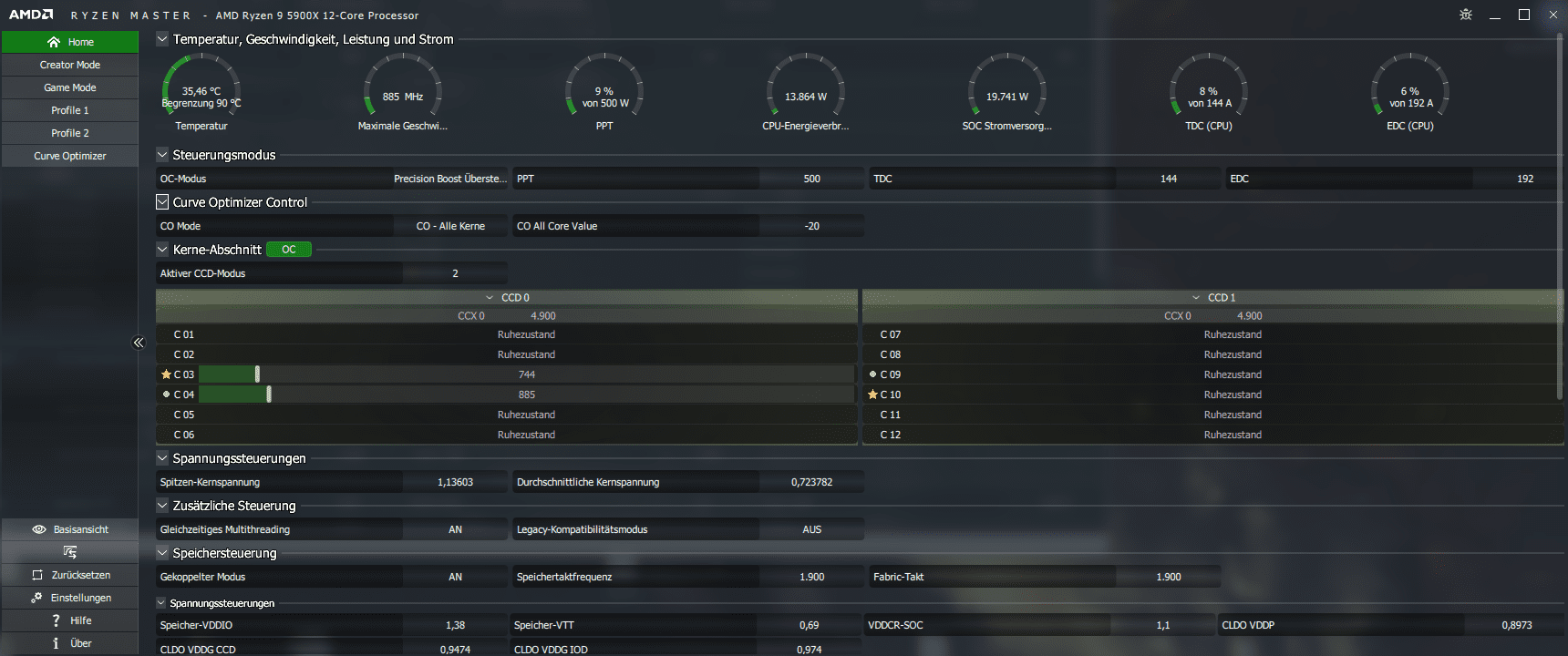1568x656 pixels.
Task: Open Curve Optimizer page
Action: click(70, 156)
